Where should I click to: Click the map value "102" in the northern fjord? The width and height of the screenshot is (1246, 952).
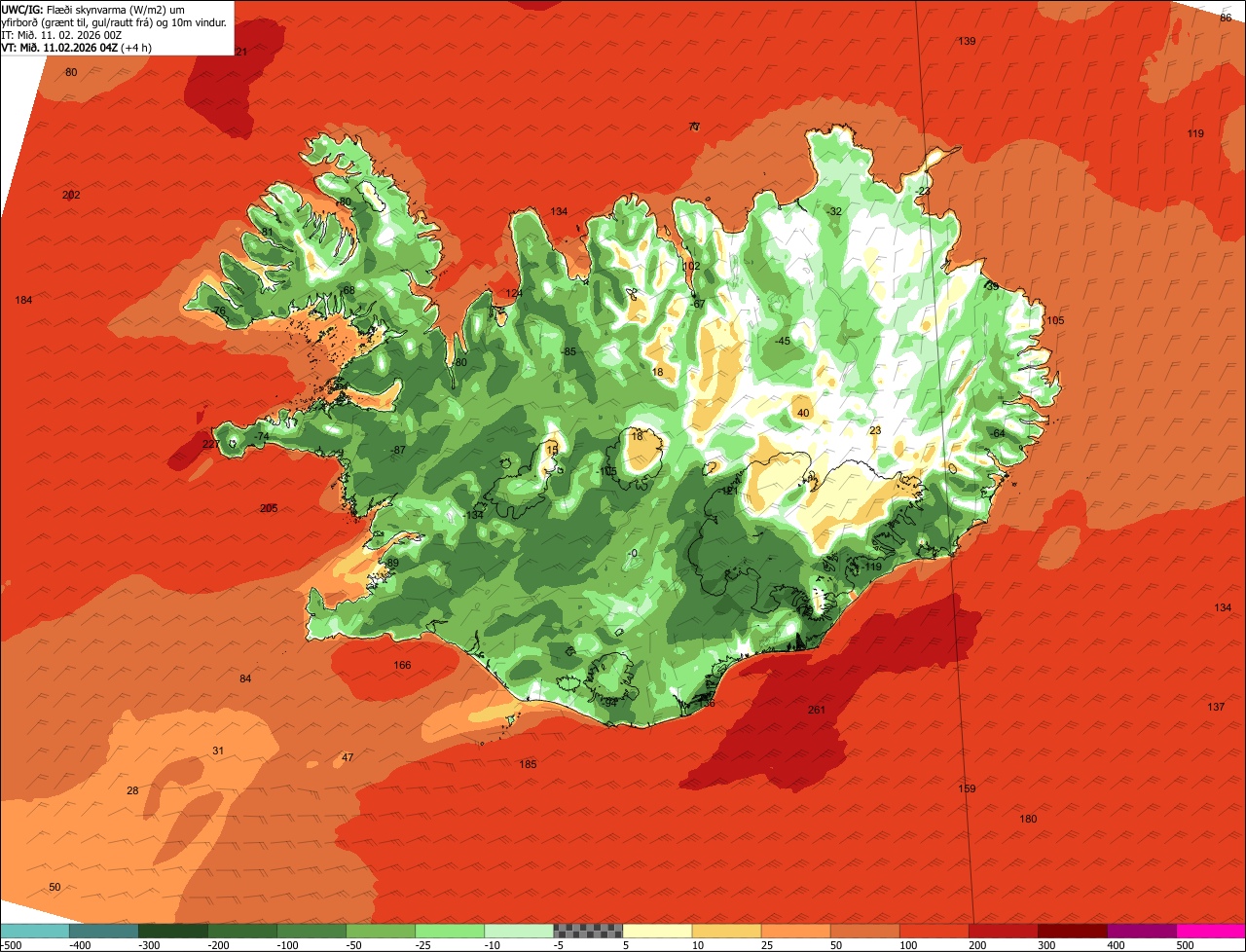click(x=691, y=266)
